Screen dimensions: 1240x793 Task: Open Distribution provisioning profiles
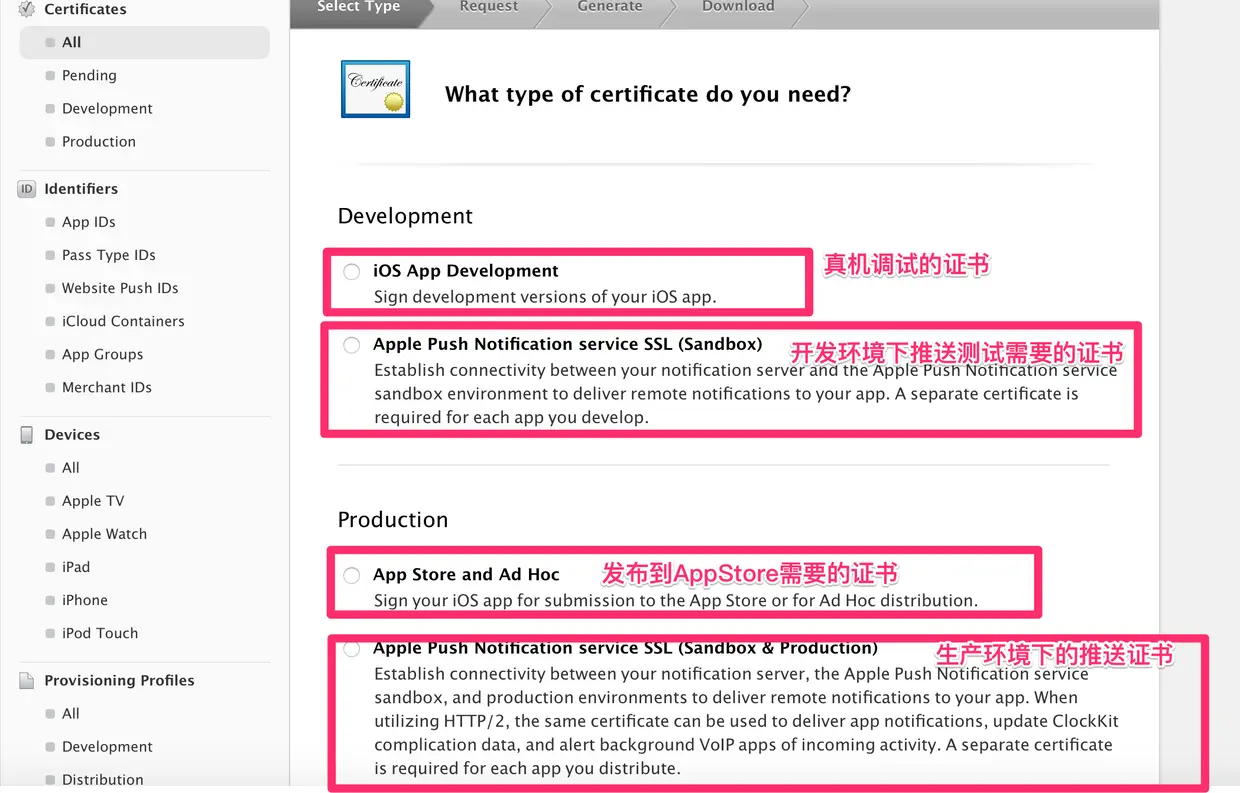(x=103, y=779)
